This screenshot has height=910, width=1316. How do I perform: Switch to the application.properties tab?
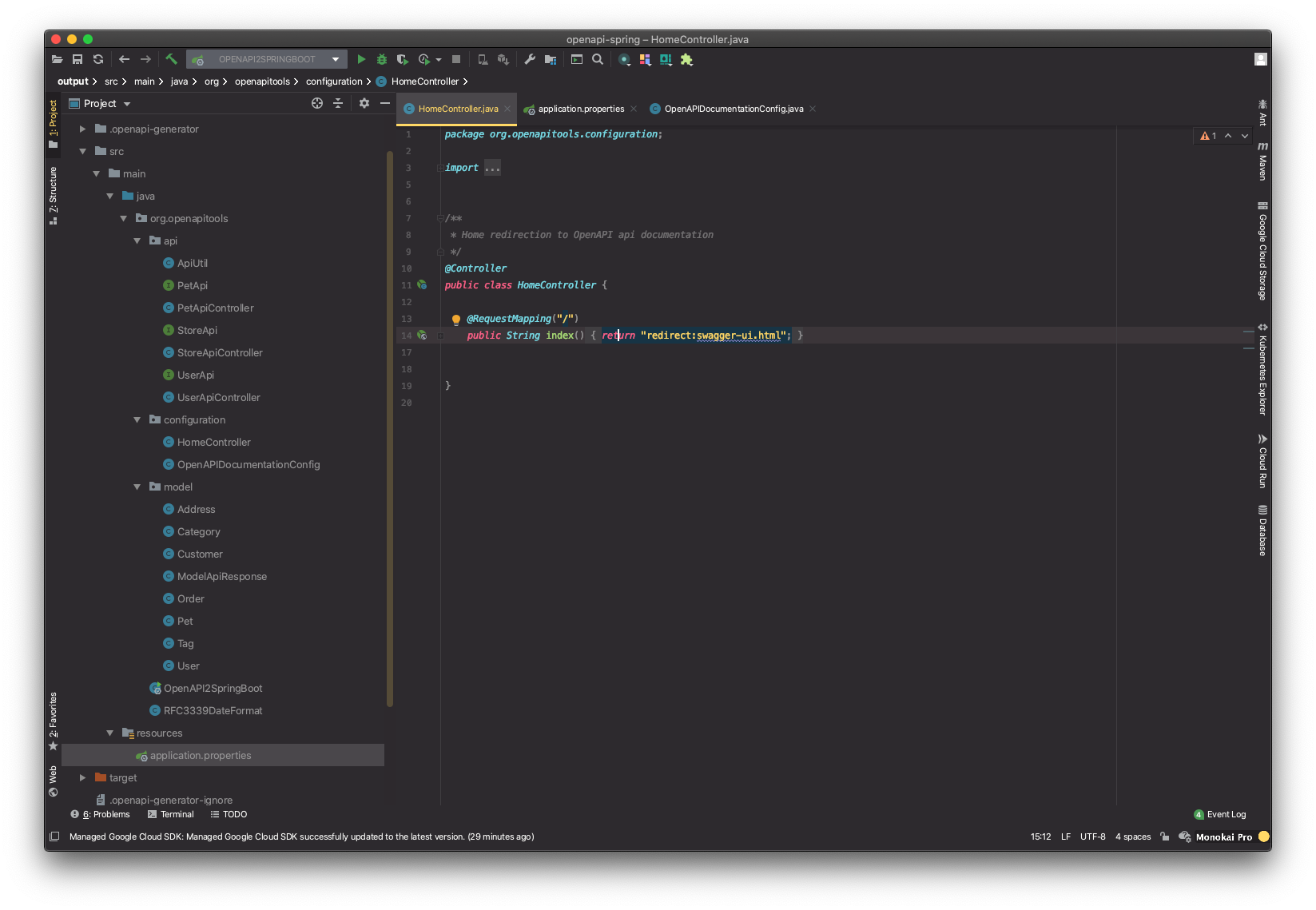point(580,109)
